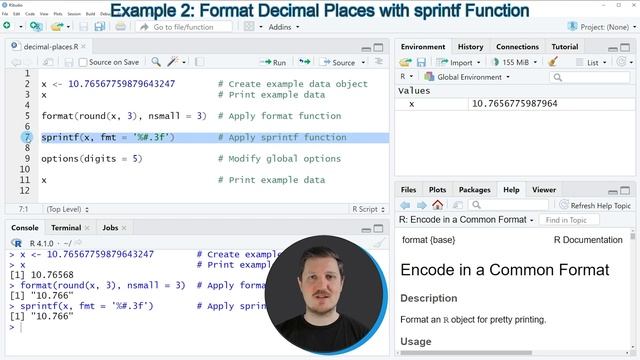Viewport: 640px width, 360px height.
Task: Toggle the Source on Save checkbox
Action: point(83,62)
